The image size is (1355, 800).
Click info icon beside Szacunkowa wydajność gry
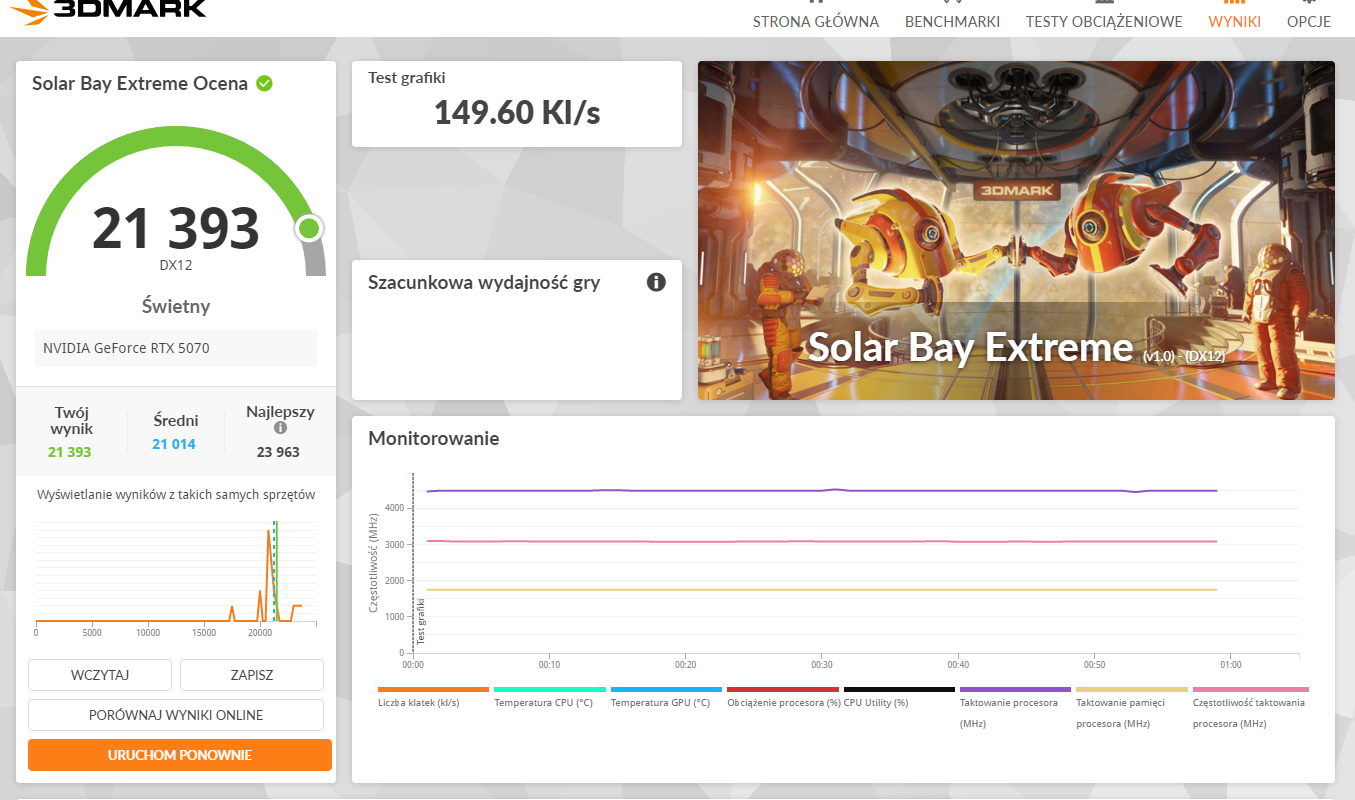pyautogui.click(x=656, y=282)
